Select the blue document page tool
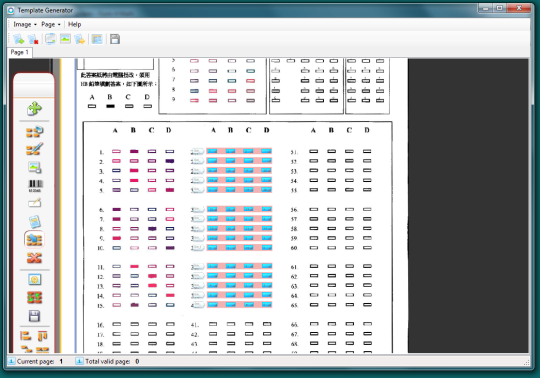540x378 pixels. click(x=34, y=222)
